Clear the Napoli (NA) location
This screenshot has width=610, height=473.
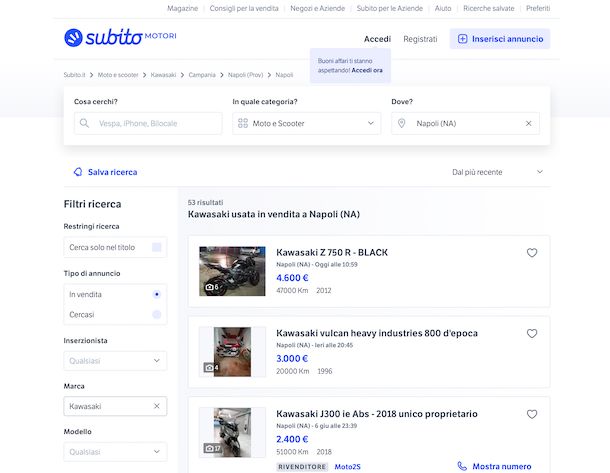(x=528, y=123)
